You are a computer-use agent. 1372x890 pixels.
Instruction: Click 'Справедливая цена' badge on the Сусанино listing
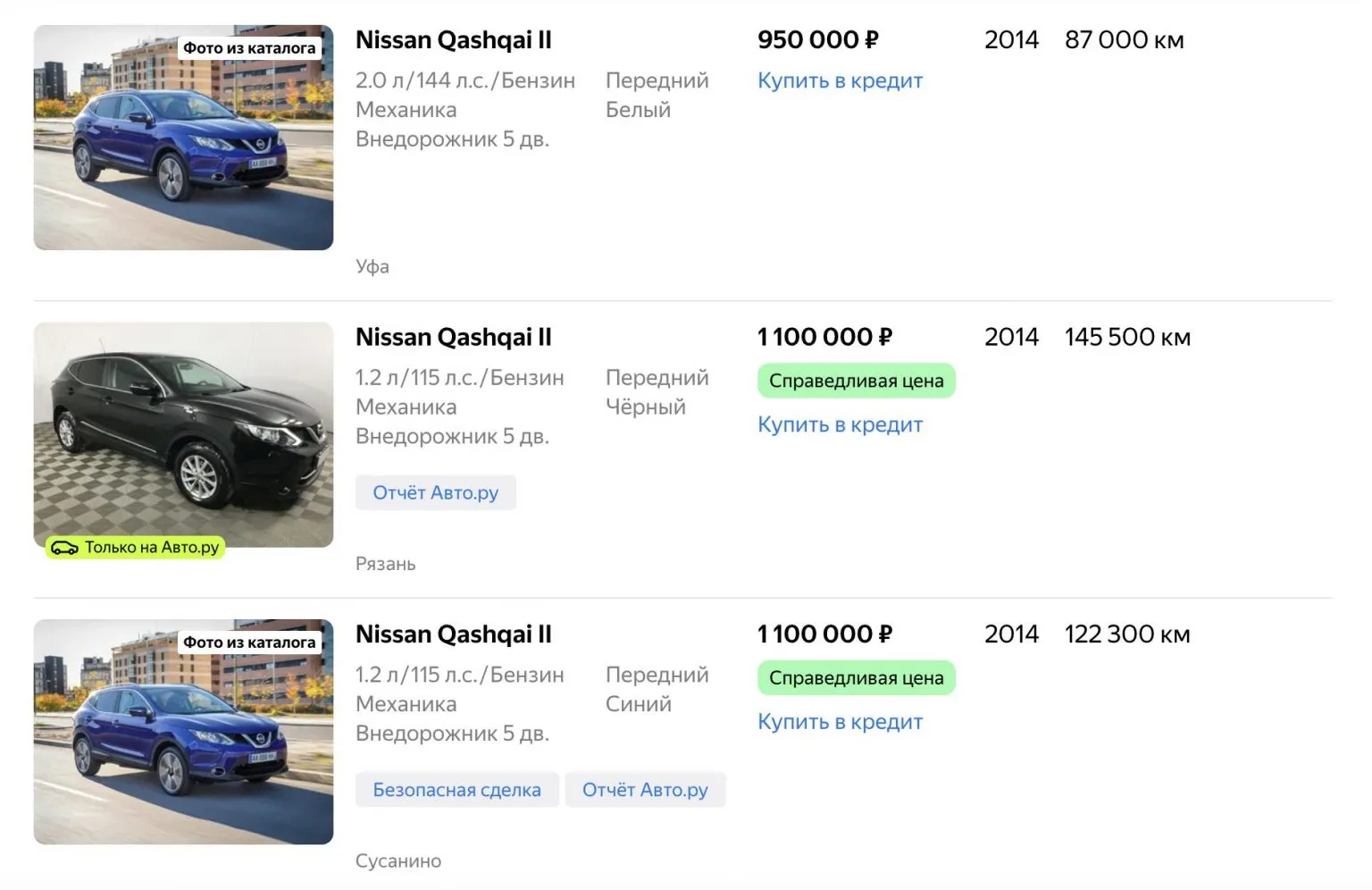click(856, 678)
